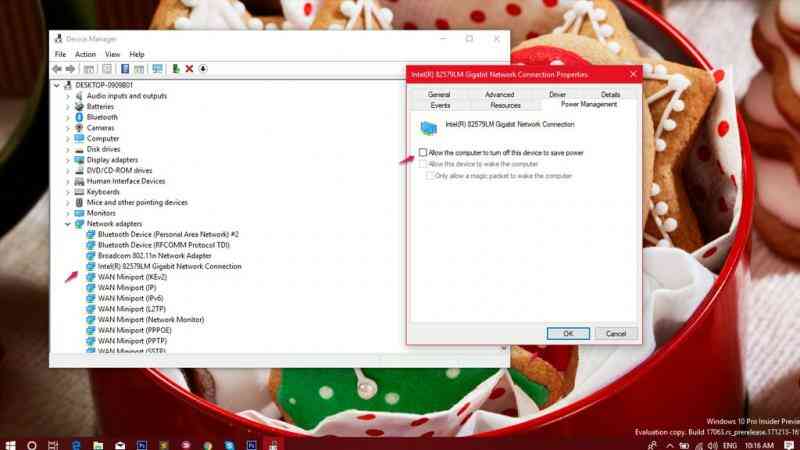The width and height of the screenshot is (800, 450).
Task: Switch to the Driver tab
Action: tap(557, 94)
